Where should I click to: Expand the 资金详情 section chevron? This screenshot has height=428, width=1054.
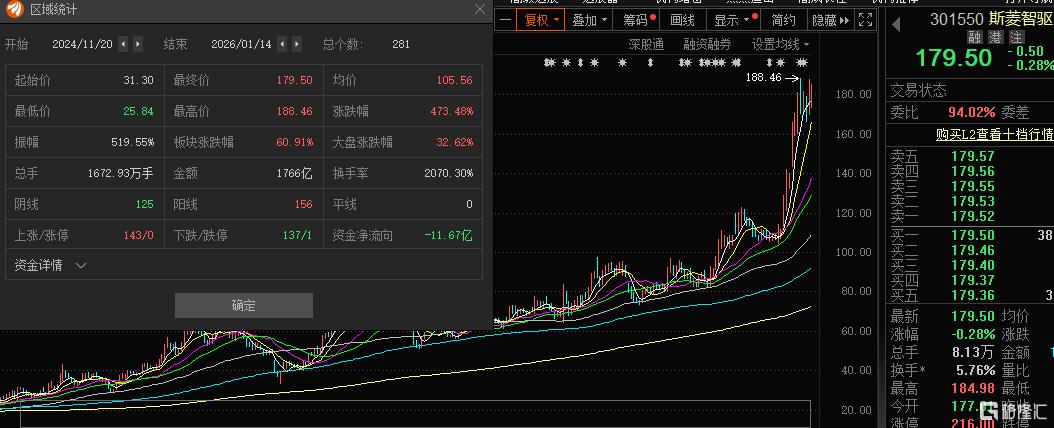pos(81,265)
